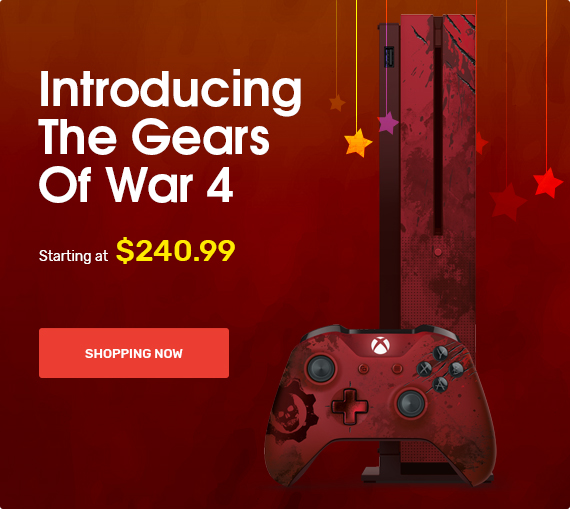Click the SHOPPING NOW button

click(134, 353)
